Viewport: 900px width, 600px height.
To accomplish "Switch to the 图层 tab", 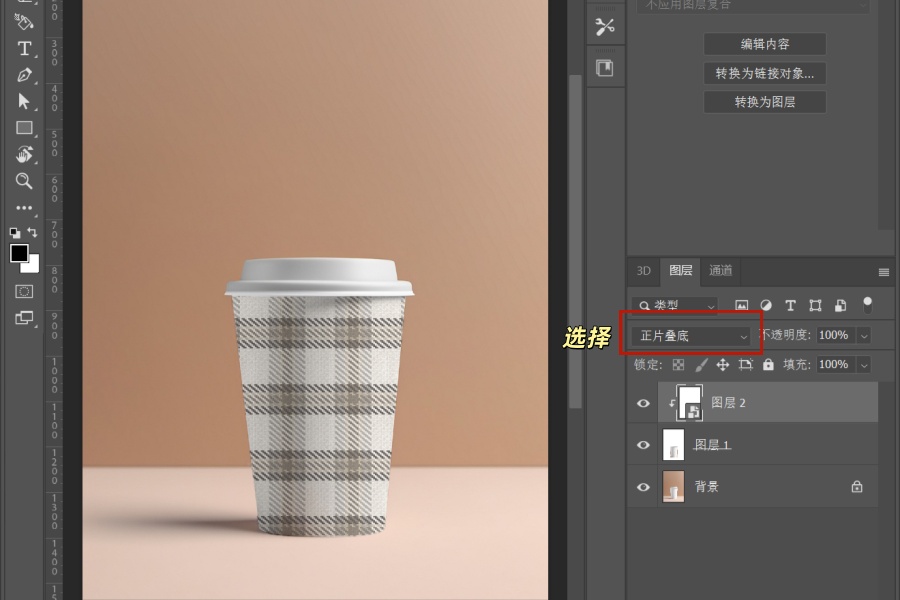I will (x=681, y=270).
